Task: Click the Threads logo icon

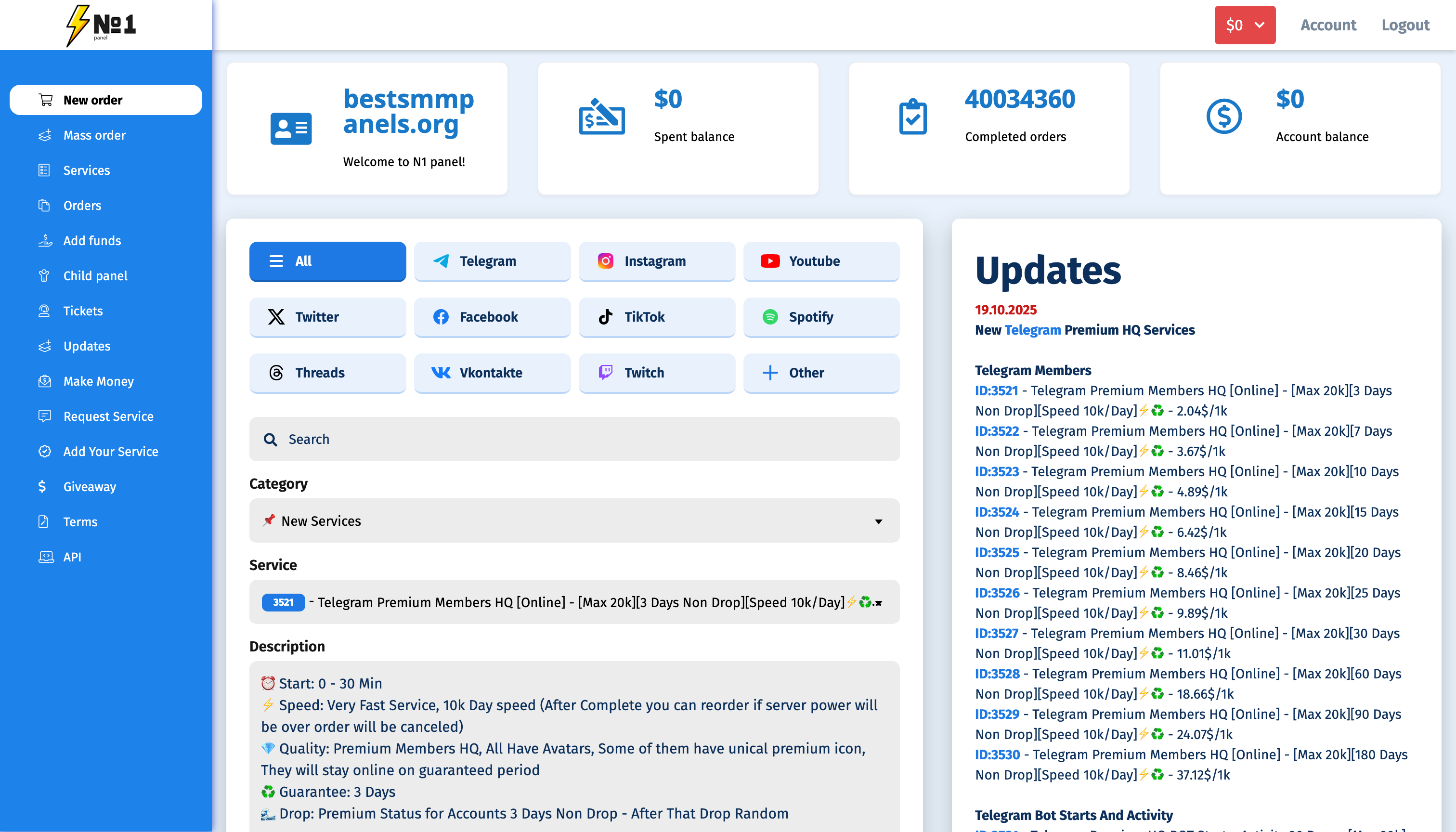Action: pos(276,373)
